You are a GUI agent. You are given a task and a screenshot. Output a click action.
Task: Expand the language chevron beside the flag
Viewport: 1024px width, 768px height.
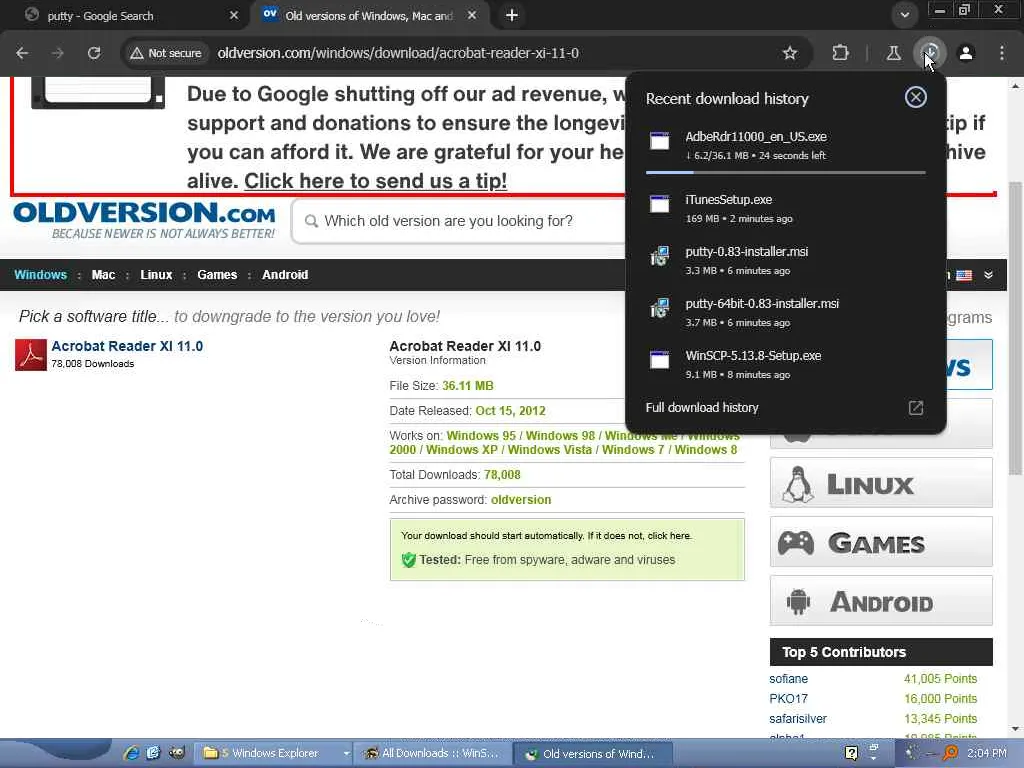click(x=989, y=275)
